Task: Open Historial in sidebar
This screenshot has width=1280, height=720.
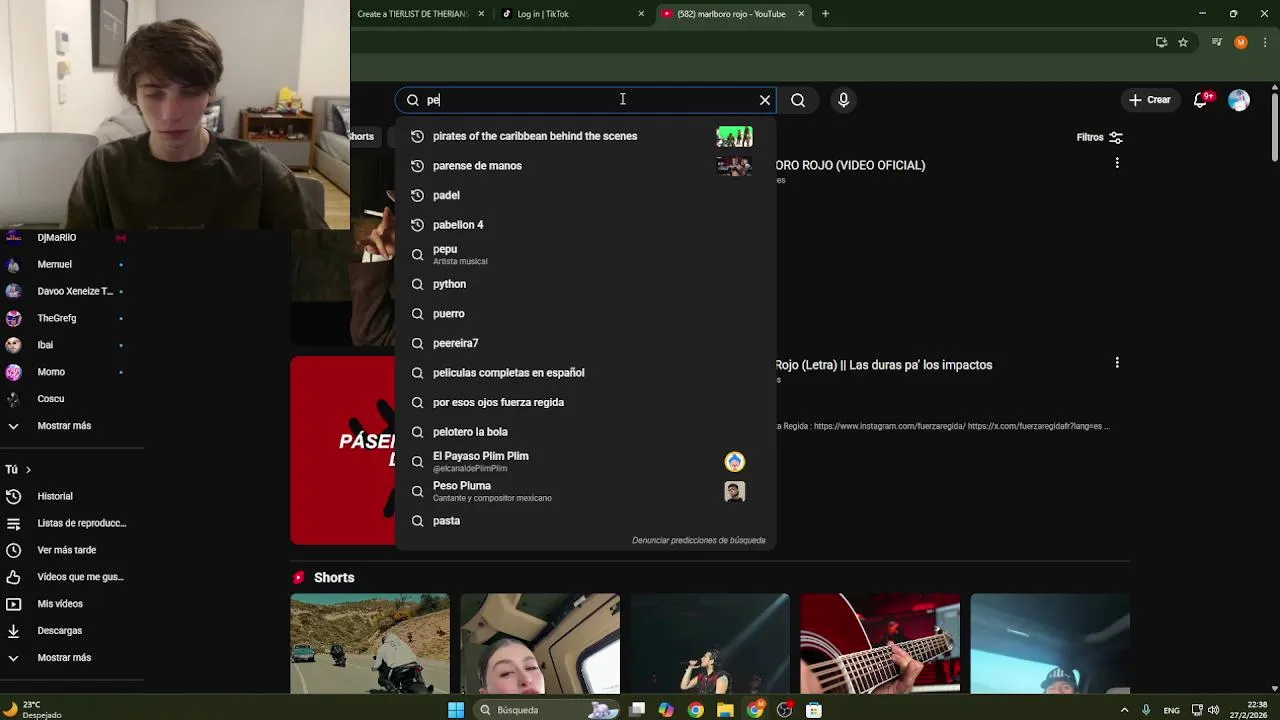Action: 65,496
